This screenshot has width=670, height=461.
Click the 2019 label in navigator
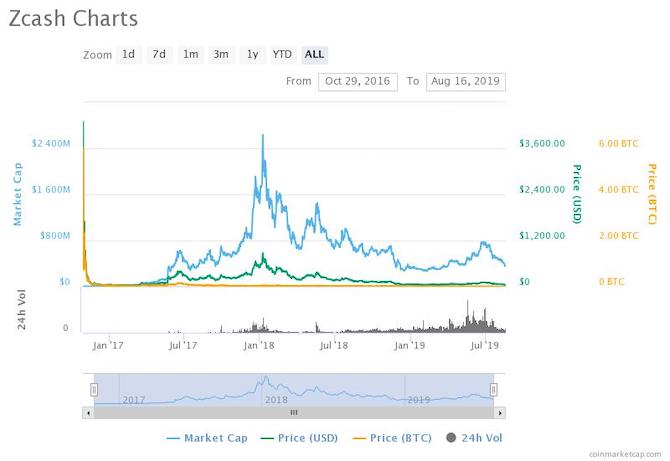419,400
